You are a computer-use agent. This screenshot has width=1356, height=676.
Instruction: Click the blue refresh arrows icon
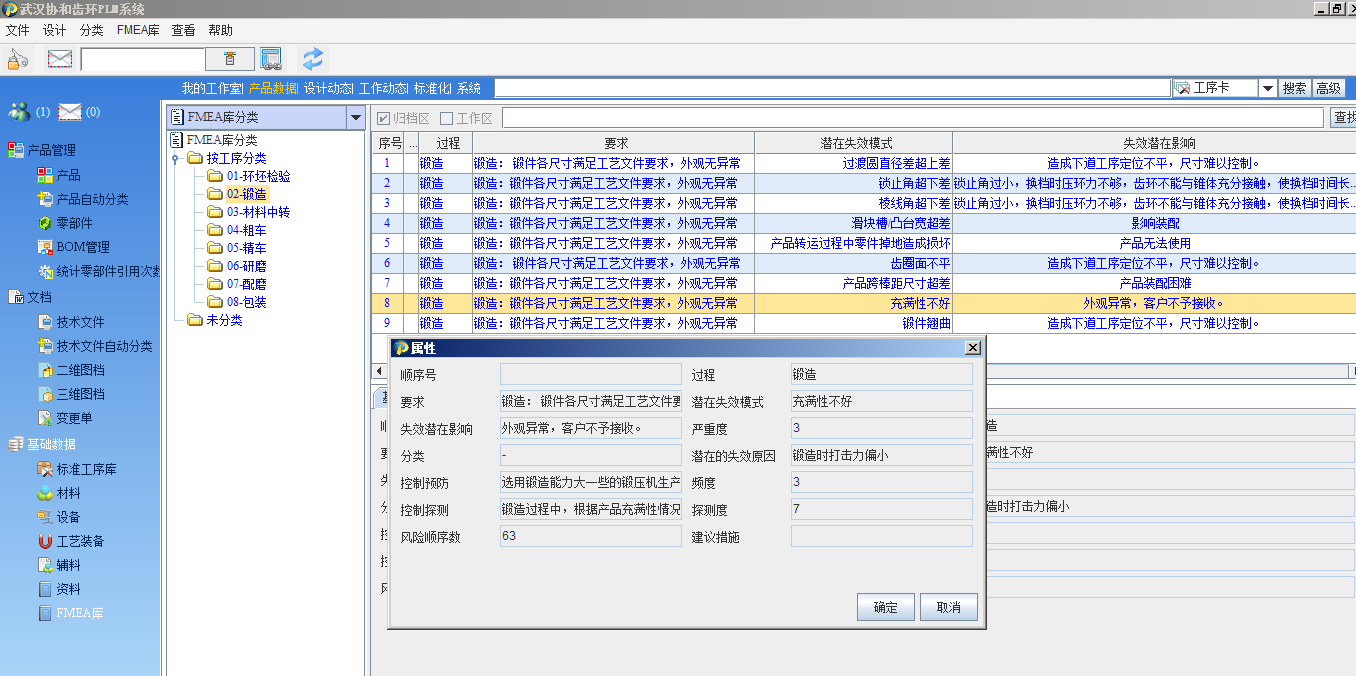coord(313,59)
